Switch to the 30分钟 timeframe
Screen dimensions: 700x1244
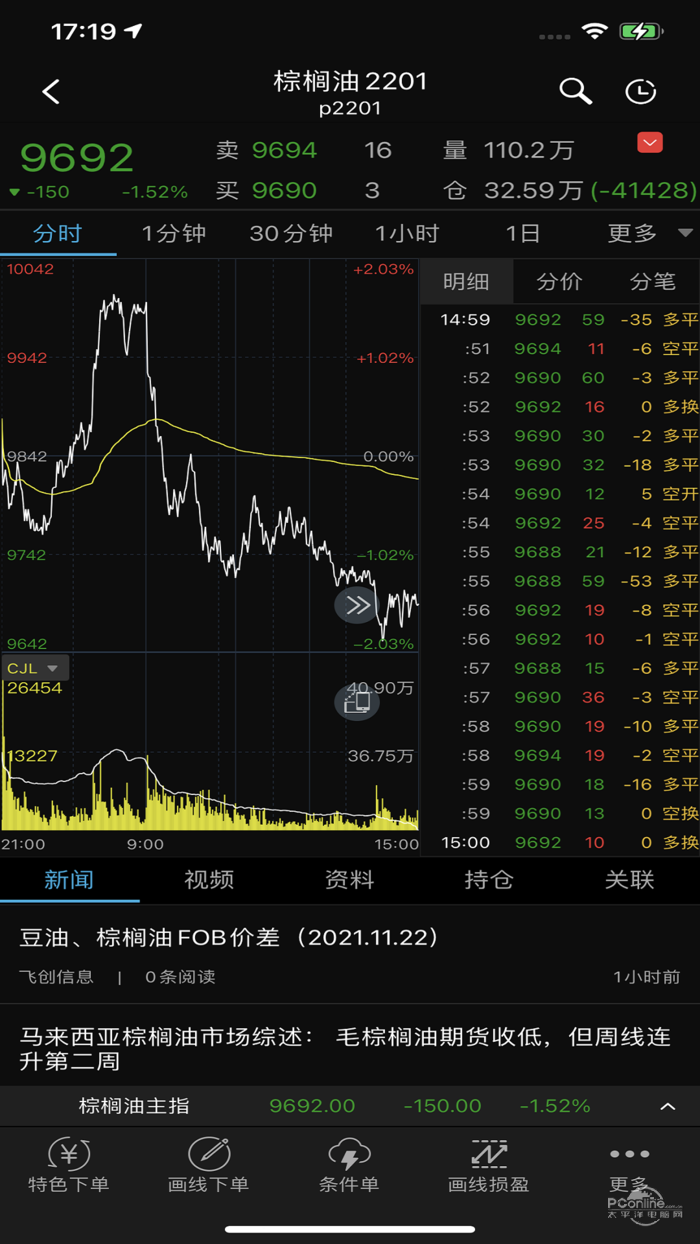click(x=291, y=234)
